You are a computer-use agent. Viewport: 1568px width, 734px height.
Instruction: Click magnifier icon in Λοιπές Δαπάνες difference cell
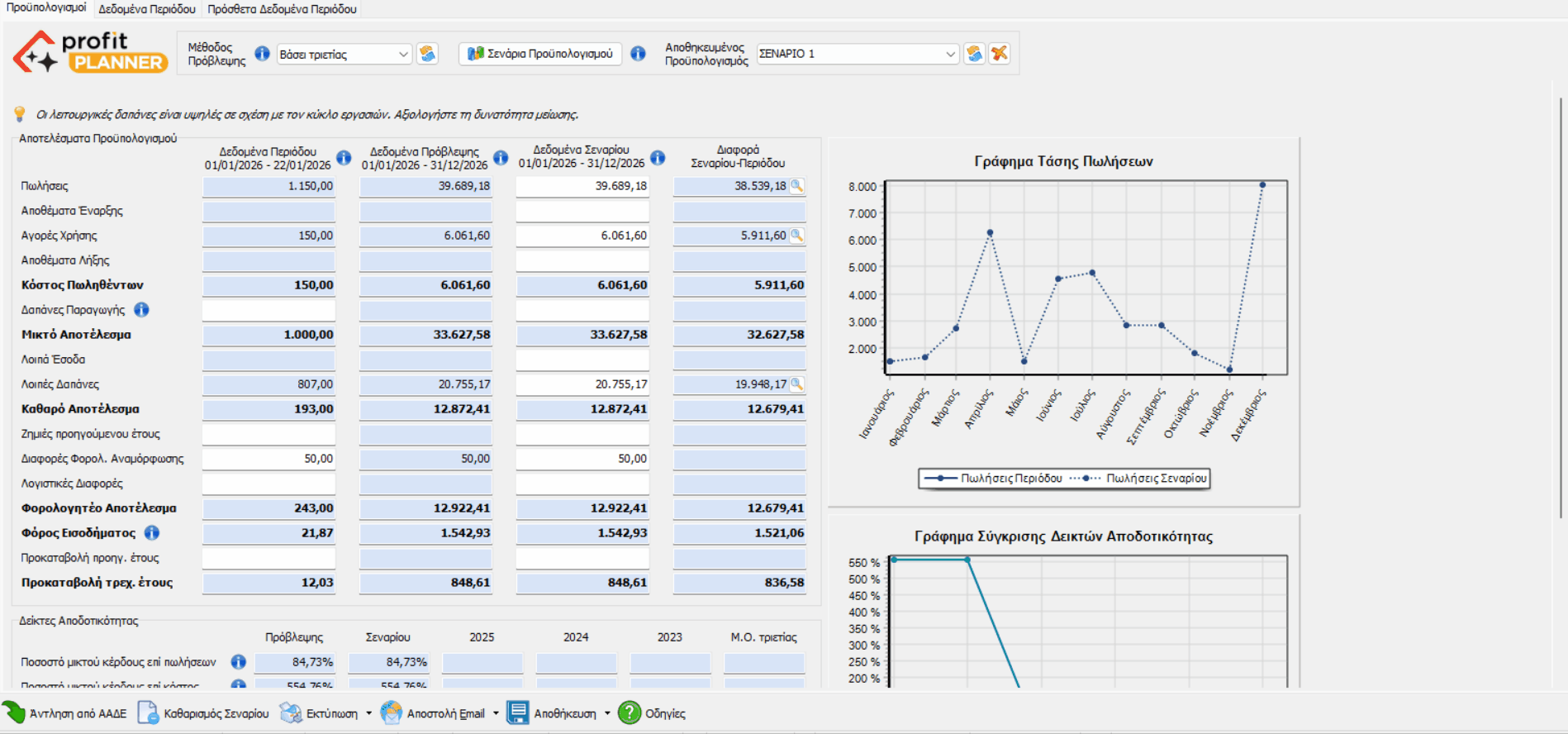click(796, 384)
